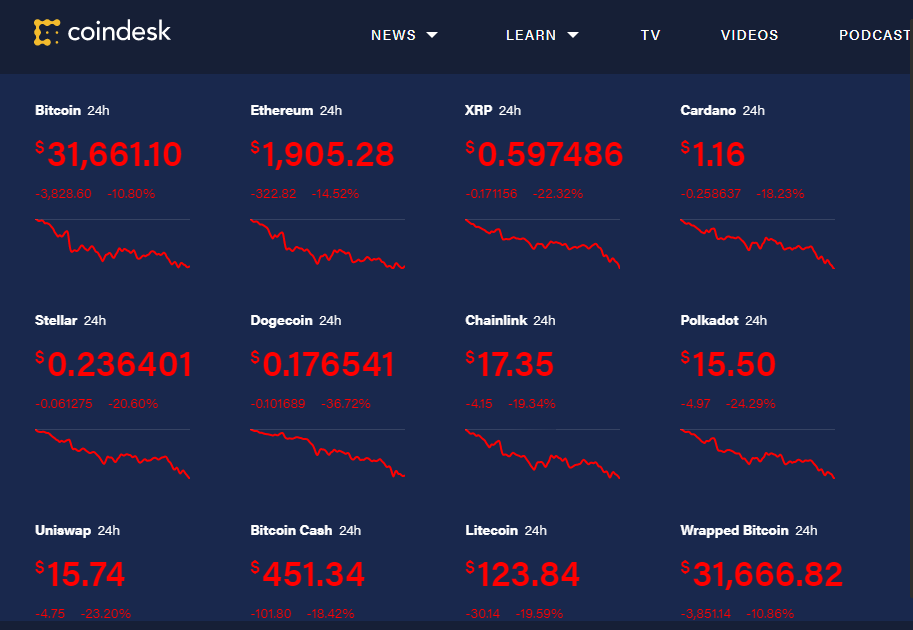Open the Wrapped Bitcoin coin link
Image resolution: width=913 pixels, height=630 pixels.
[734, 531]
